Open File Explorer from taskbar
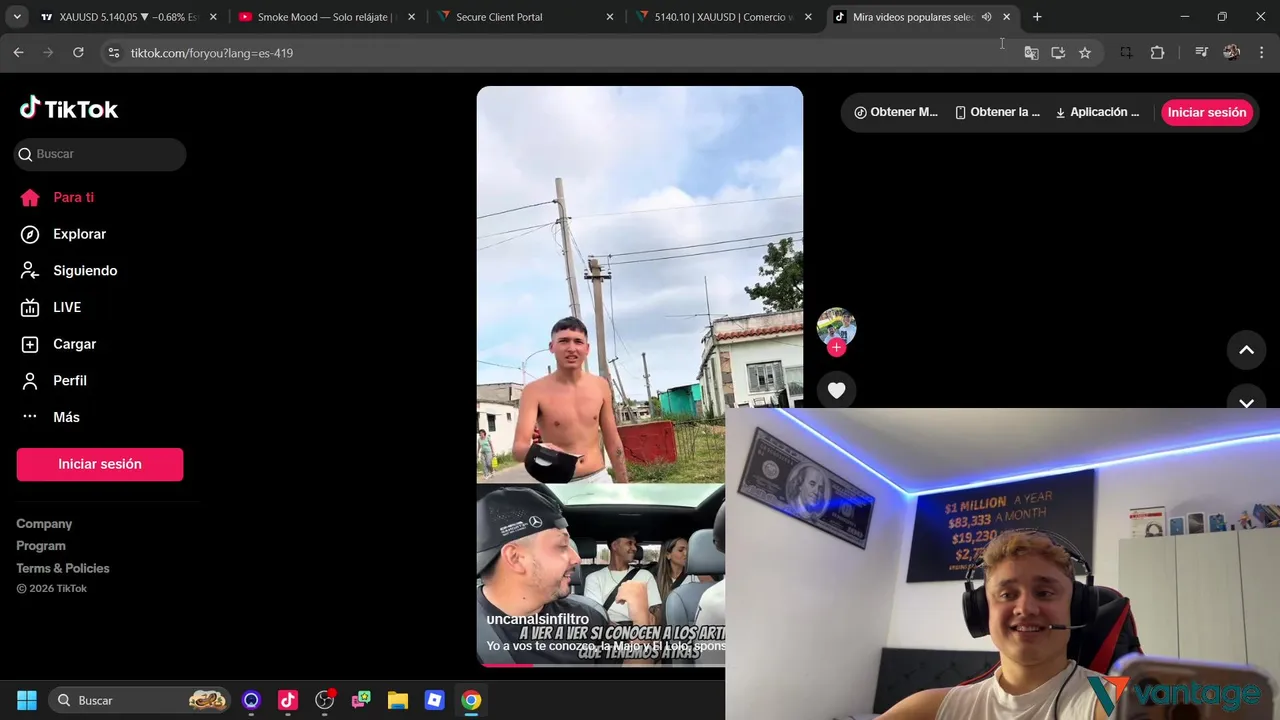 398,700
